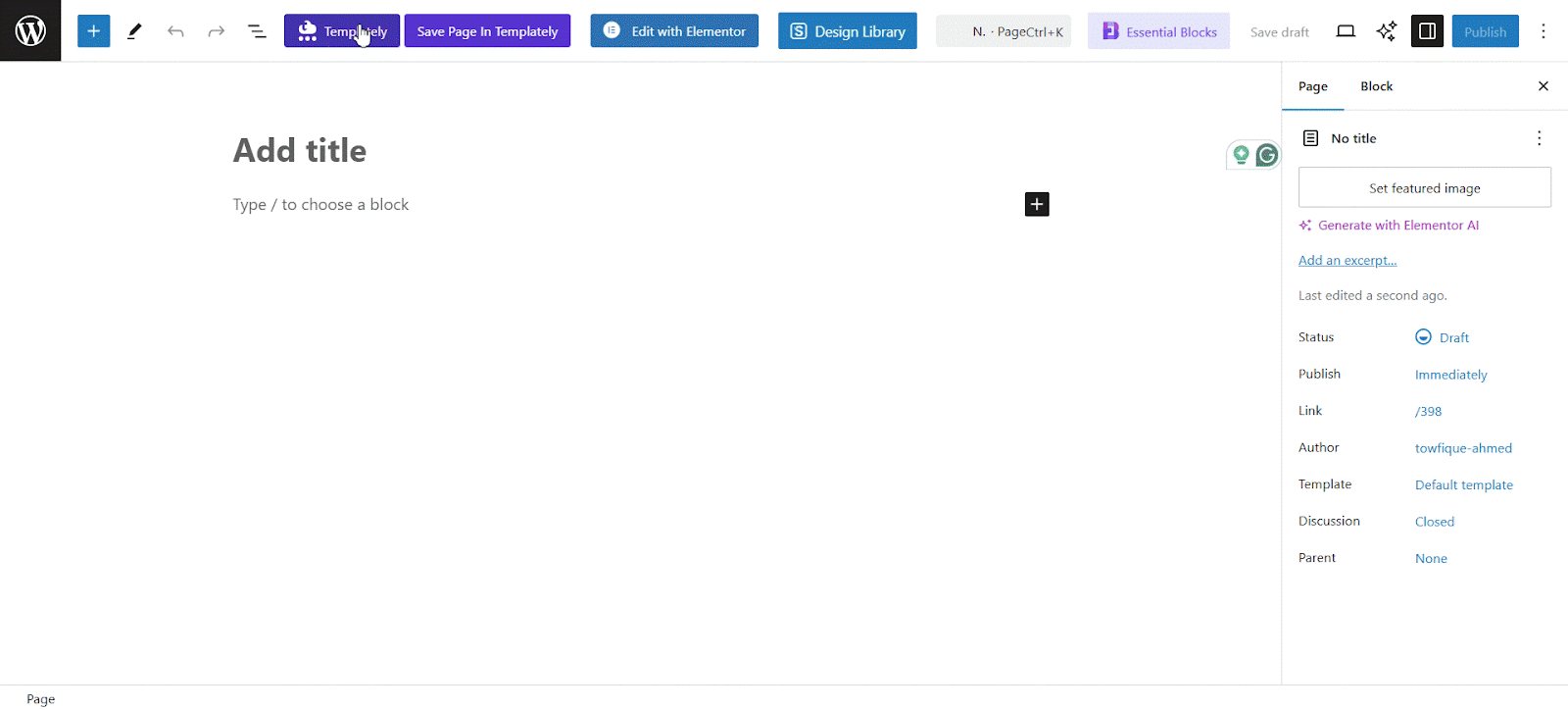The width and height of the screenshot is (1568, 710).
Task: Click the AI sparkle icon in toolbar
Action: (x=1387, y=31)
